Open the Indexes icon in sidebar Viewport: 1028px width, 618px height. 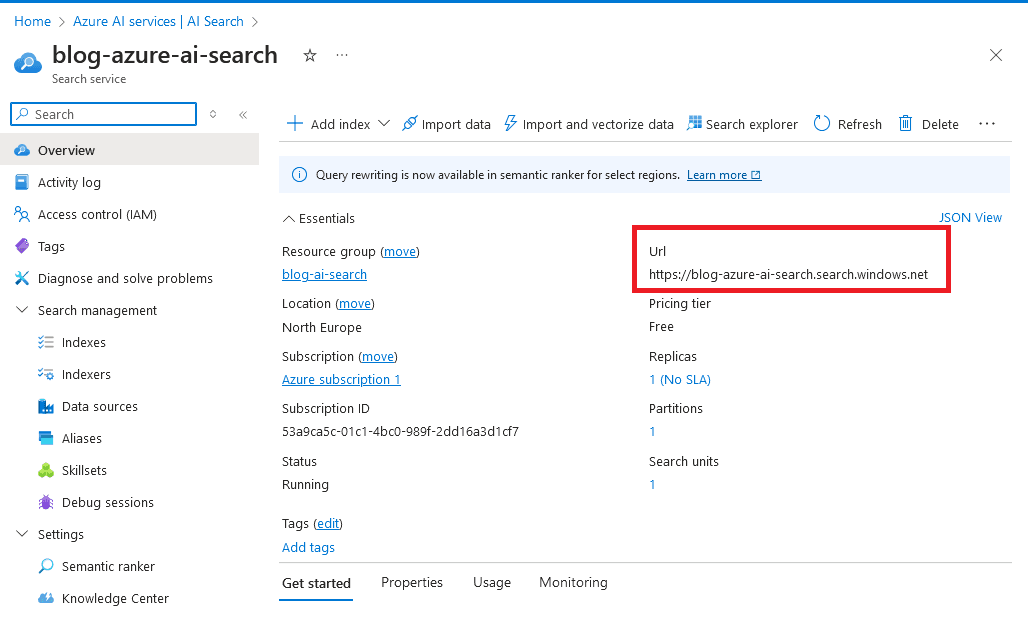[46, 342]
